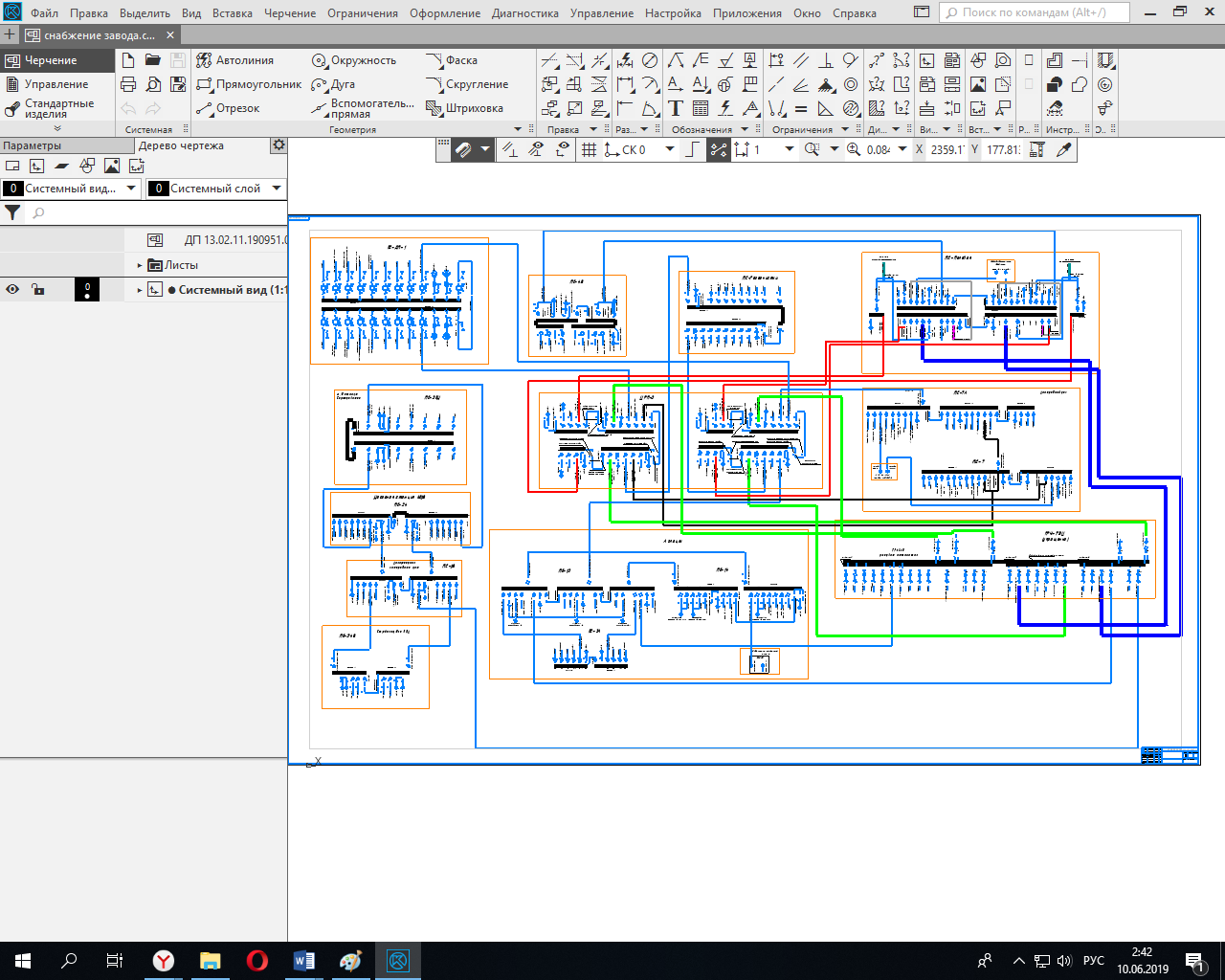This screenshot has height=980, width=1225.
Task: Click the layer color swatch for Системный вид
Action: point(87,289)
